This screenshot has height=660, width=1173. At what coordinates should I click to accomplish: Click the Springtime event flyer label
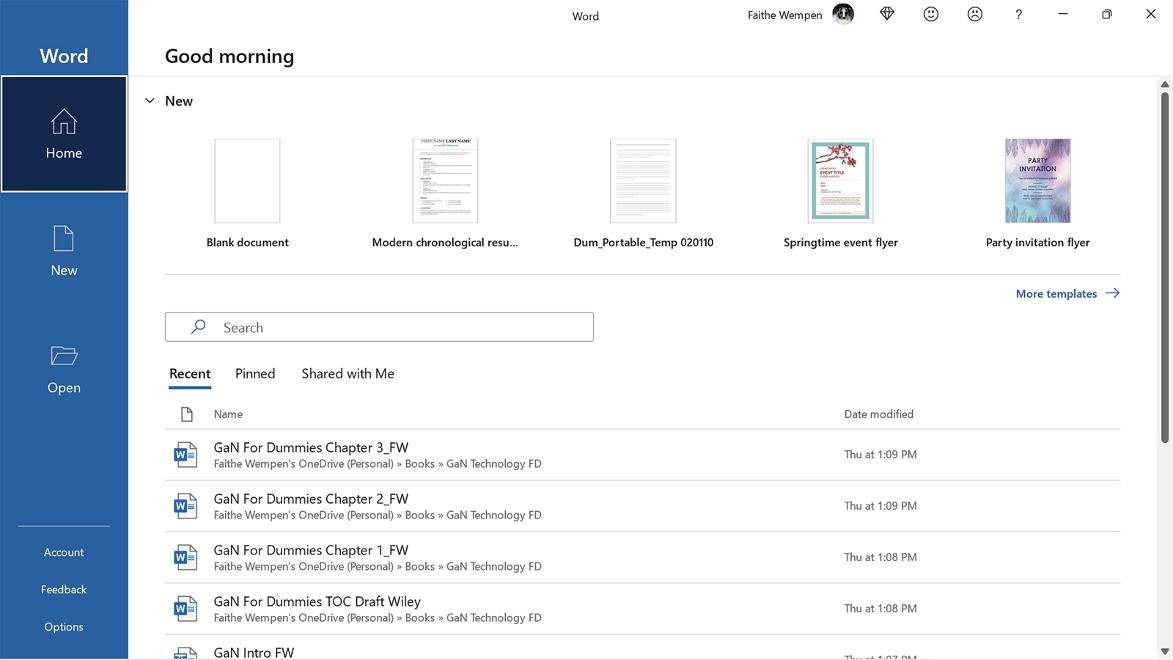click(x=841, y=242)
